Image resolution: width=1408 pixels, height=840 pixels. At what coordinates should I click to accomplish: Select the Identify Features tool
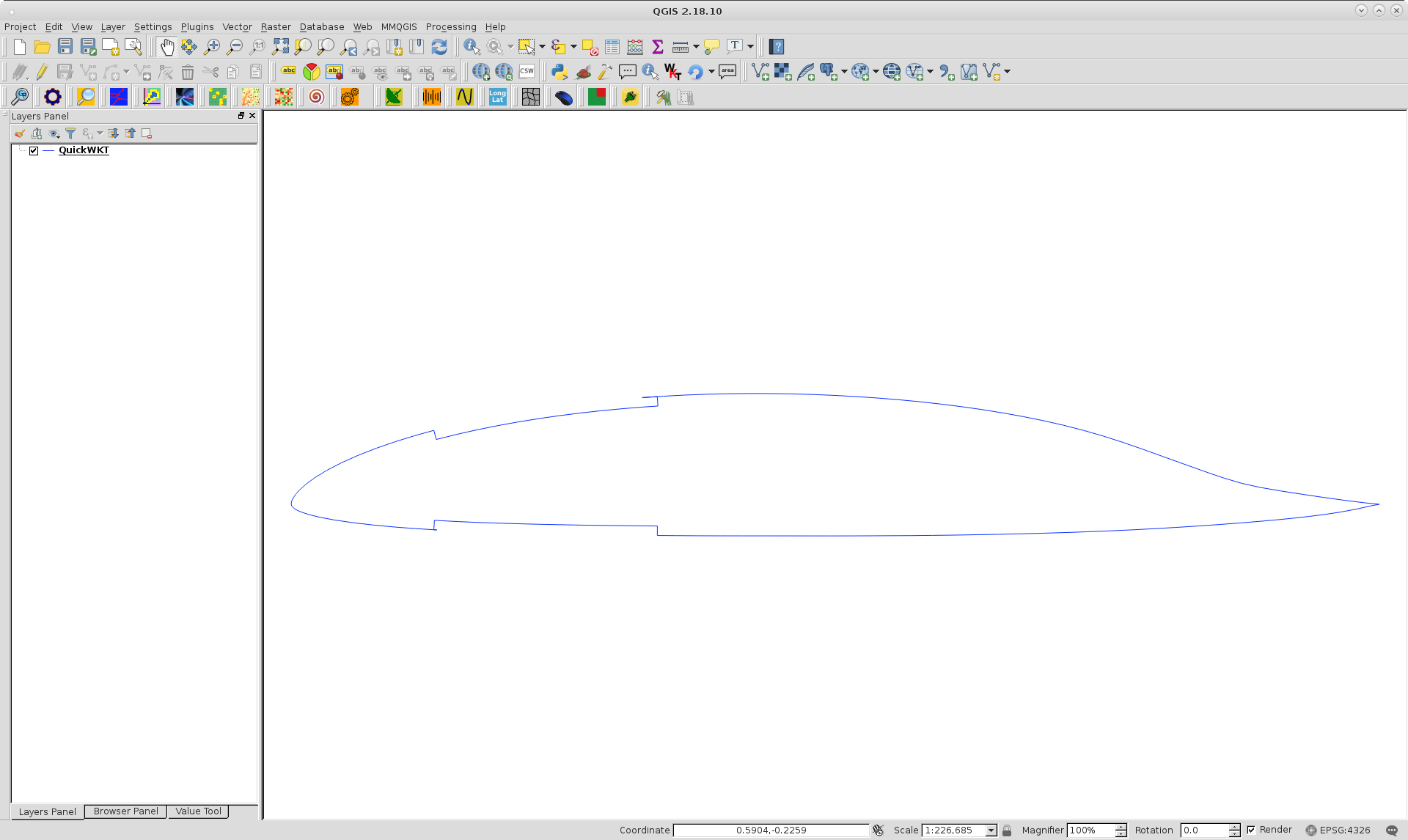pos(472,47)
